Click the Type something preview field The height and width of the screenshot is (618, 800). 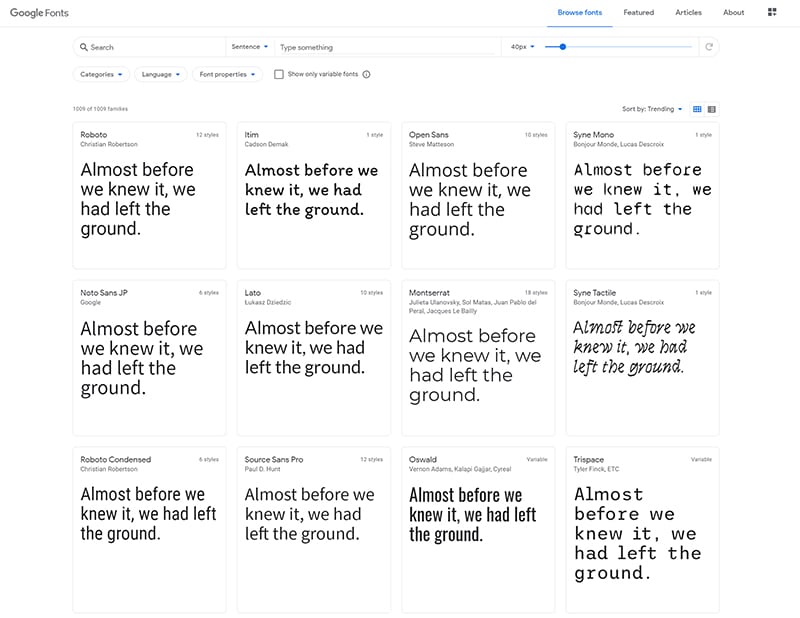point(388,47)
